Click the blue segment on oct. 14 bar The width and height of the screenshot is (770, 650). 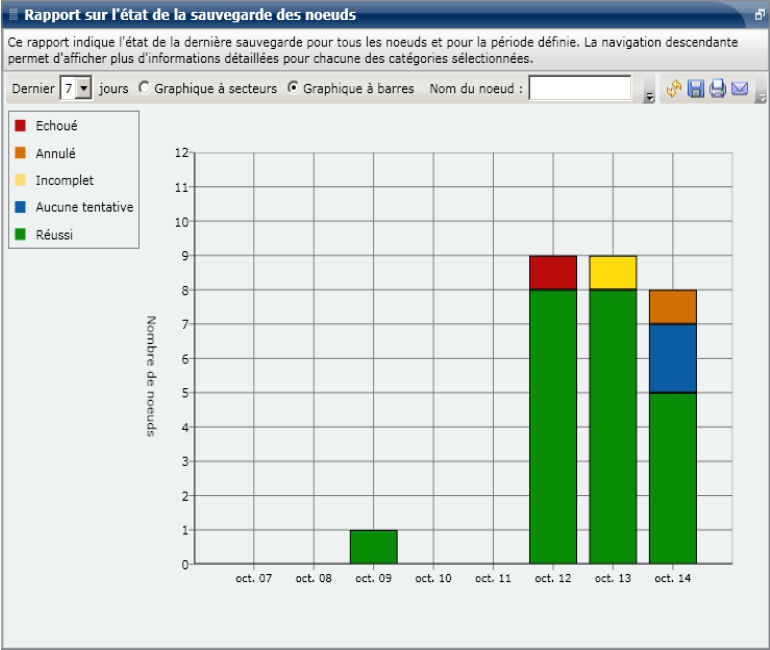(673, 358)
